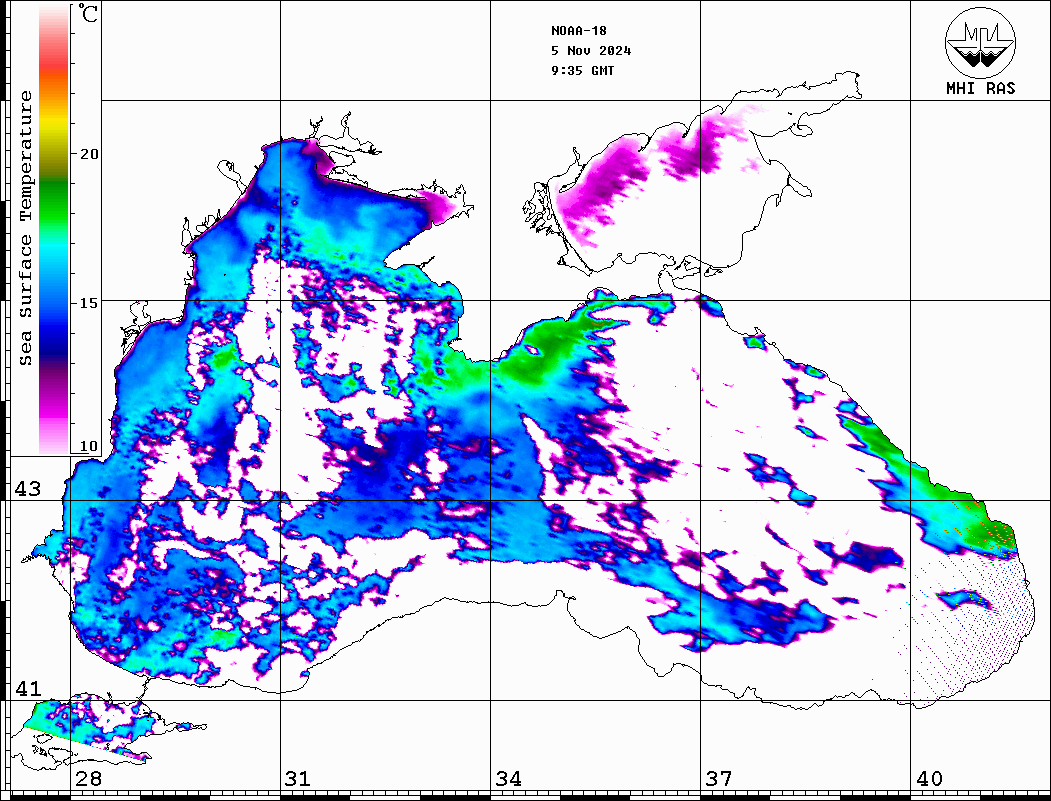Click the longitude label '34'
The height and width of the screenshot is (801, 1051).
pyautogui.click(x=508, y=779)
